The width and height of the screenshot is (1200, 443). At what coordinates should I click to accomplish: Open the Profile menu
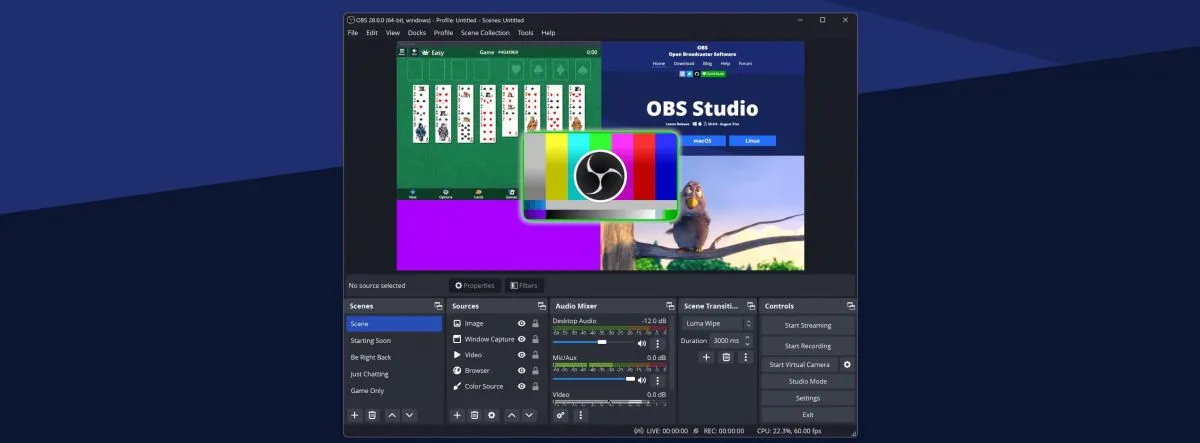point(443,33)
